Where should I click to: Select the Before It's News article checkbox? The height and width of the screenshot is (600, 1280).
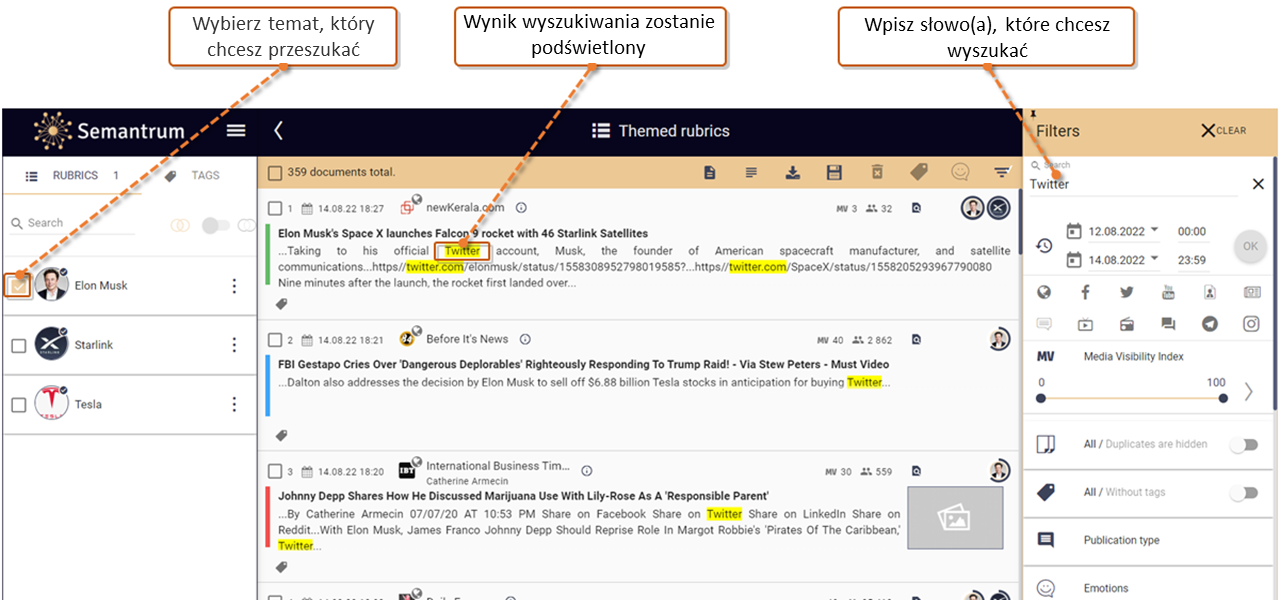coord(275,340)
